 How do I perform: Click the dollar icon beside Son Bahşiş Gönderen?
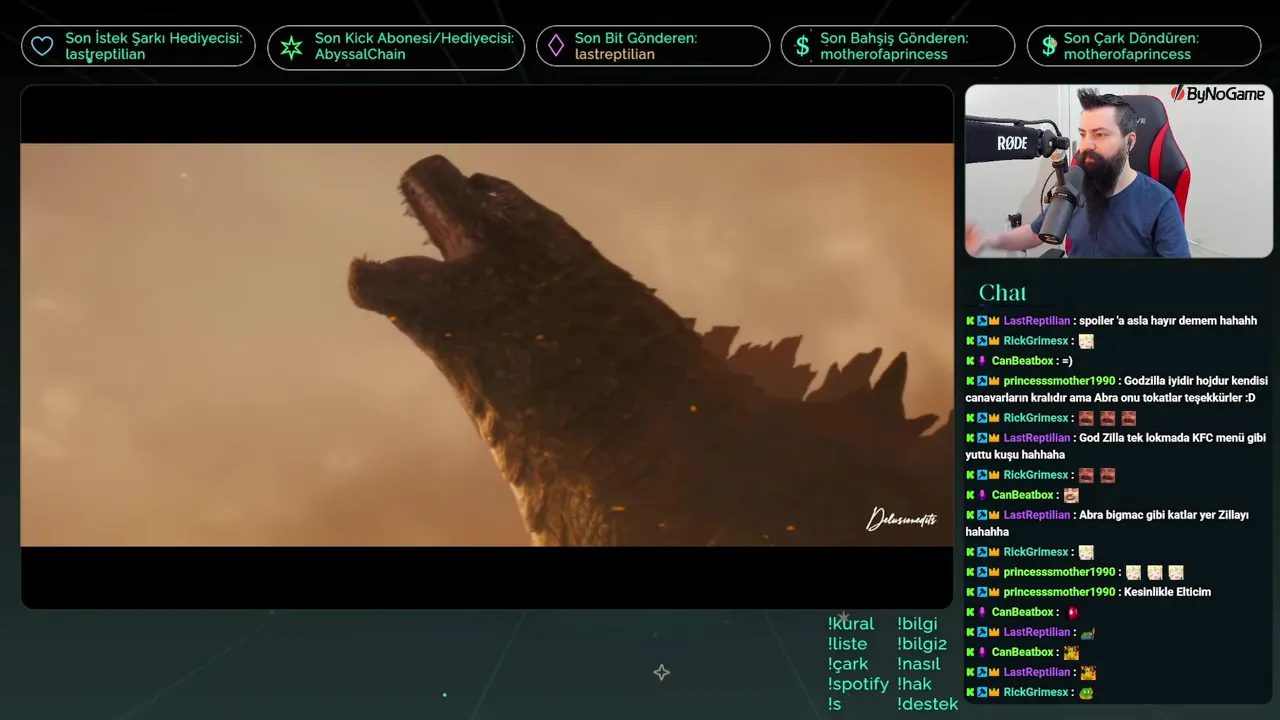coord(802,46)
